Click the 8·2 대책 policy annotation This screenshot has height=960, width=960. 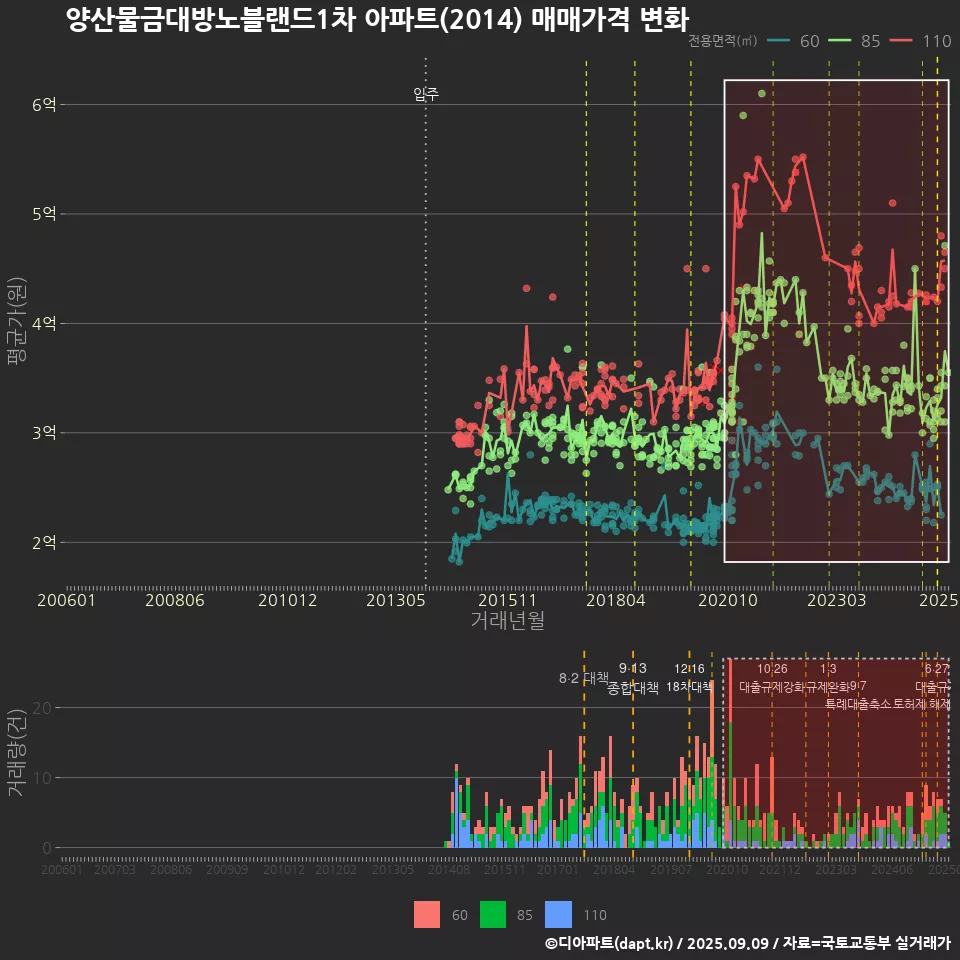point(583,678)
